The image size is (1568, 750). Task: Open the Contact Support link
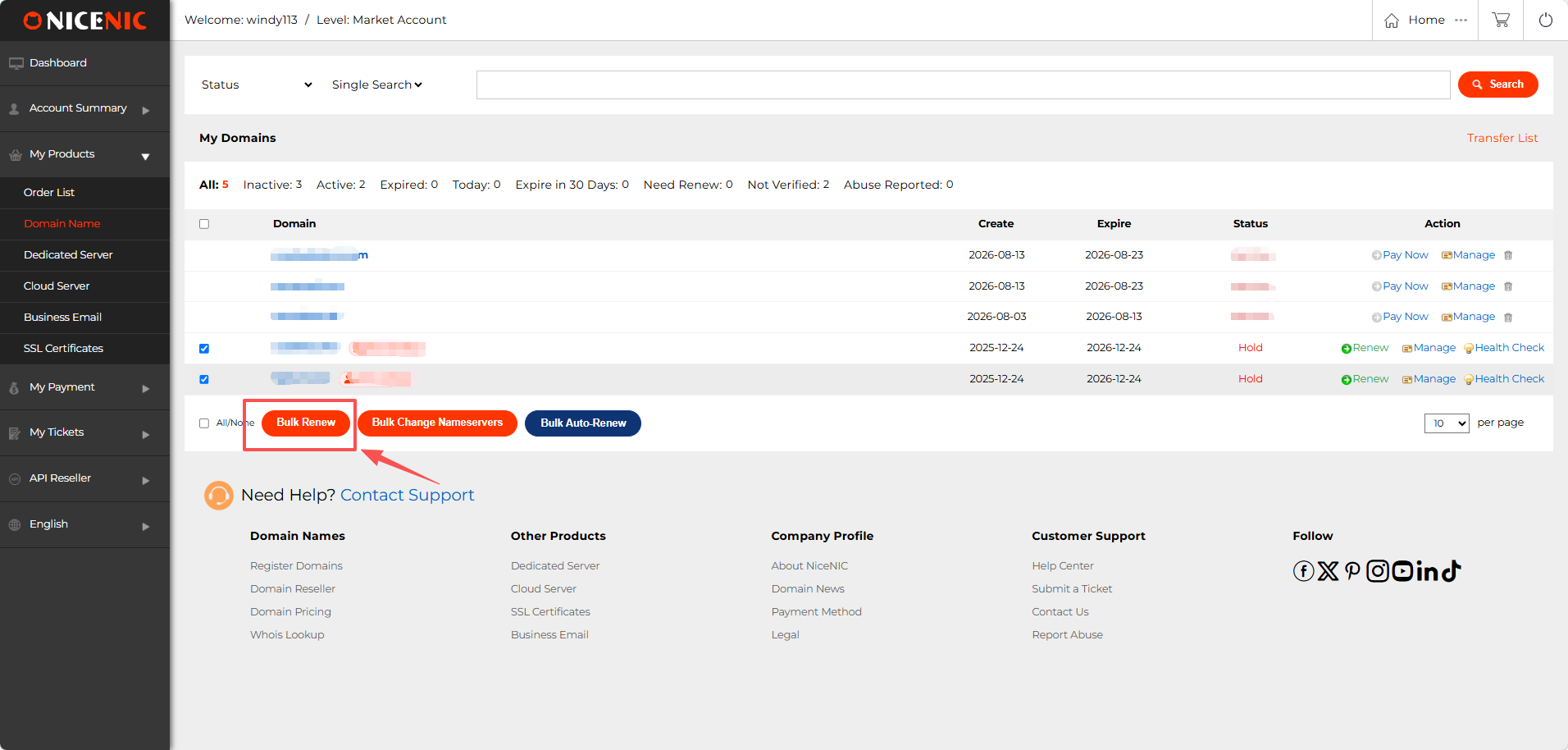pos(407,495)
